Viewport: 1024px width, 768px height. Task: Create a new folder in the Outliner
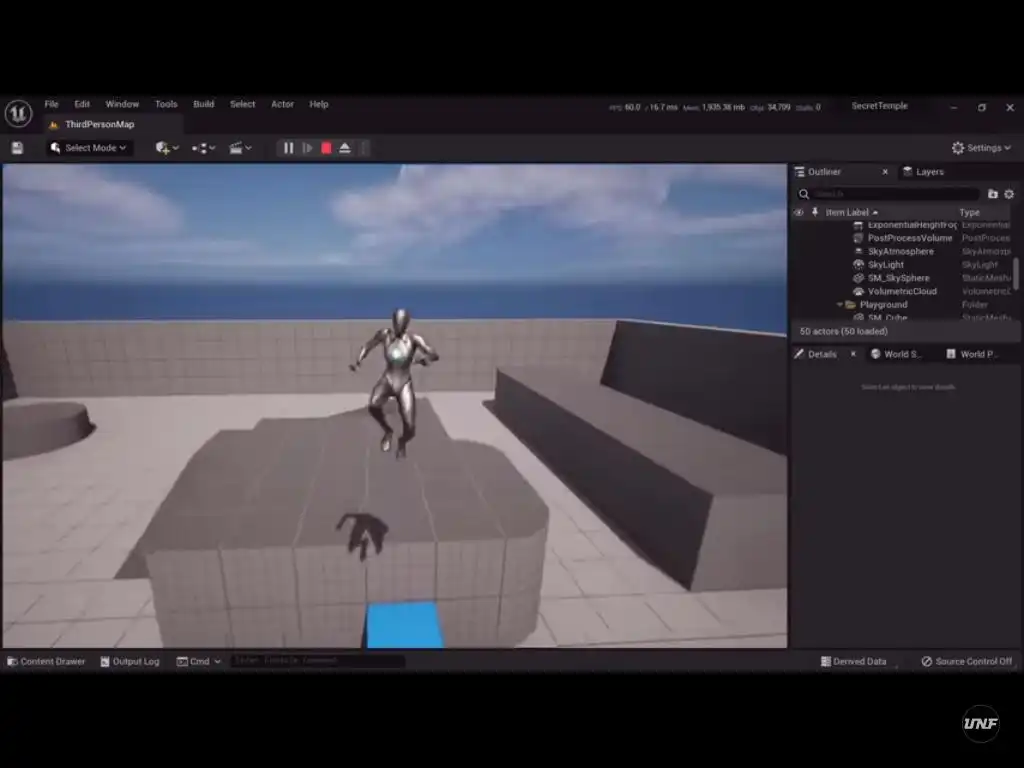[x=993, y=194]
